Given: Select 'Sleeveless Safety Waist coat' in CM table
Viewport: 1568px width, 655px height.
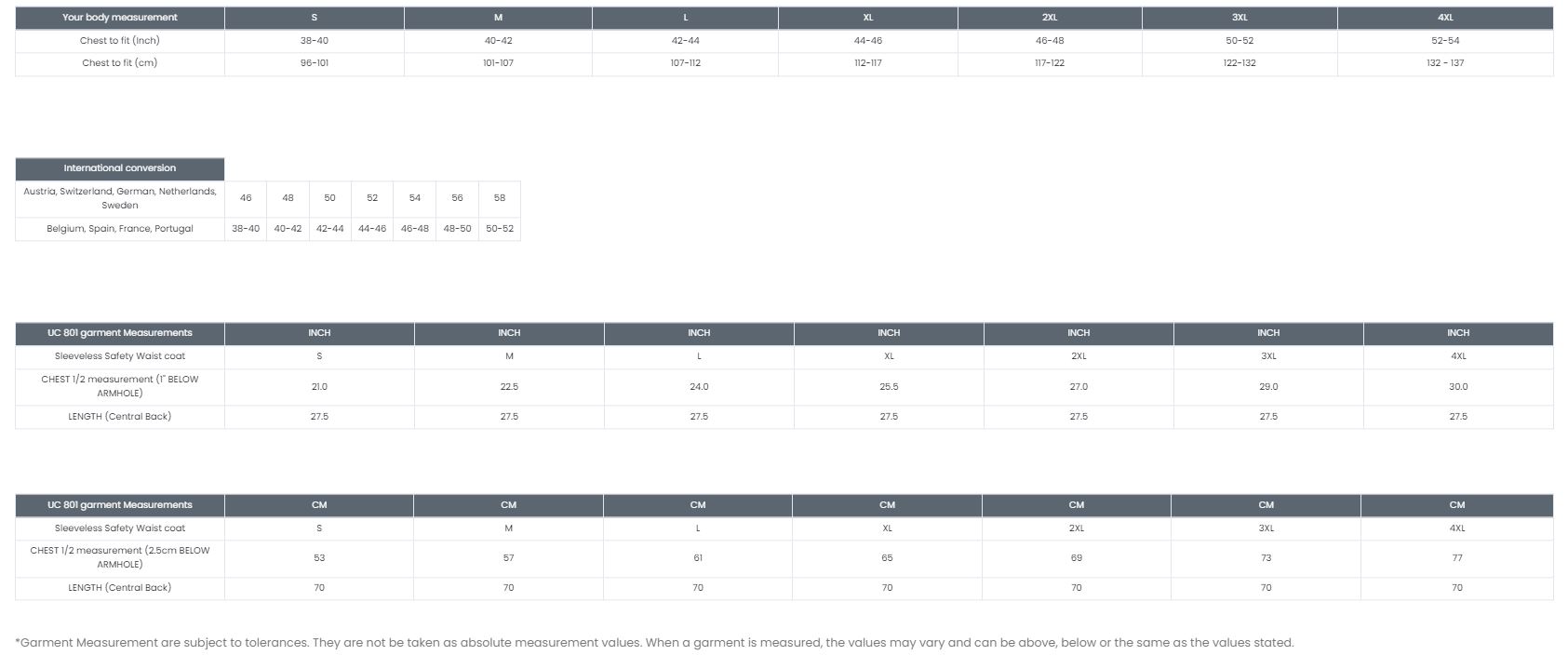Looking at the screenshot, I should [120, 528].
